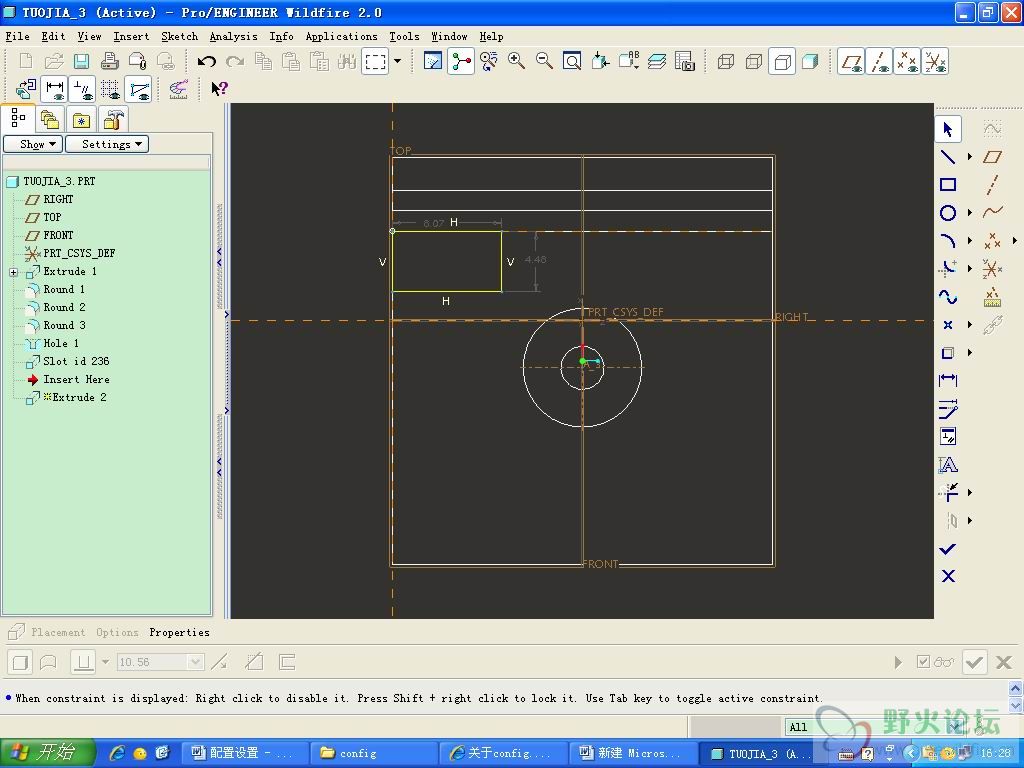
Task: Select the Text sketch tool
Action: (x=948, y=464)
